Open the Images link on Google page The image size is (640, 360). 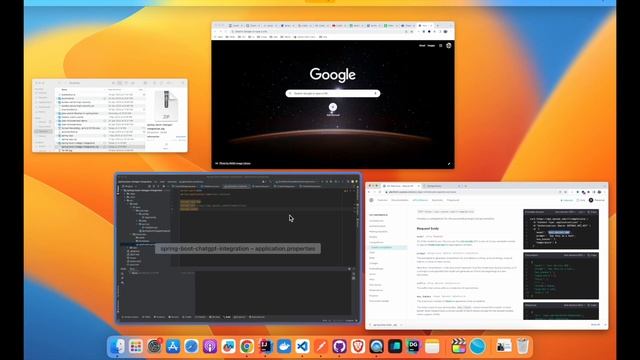[431, 46]
